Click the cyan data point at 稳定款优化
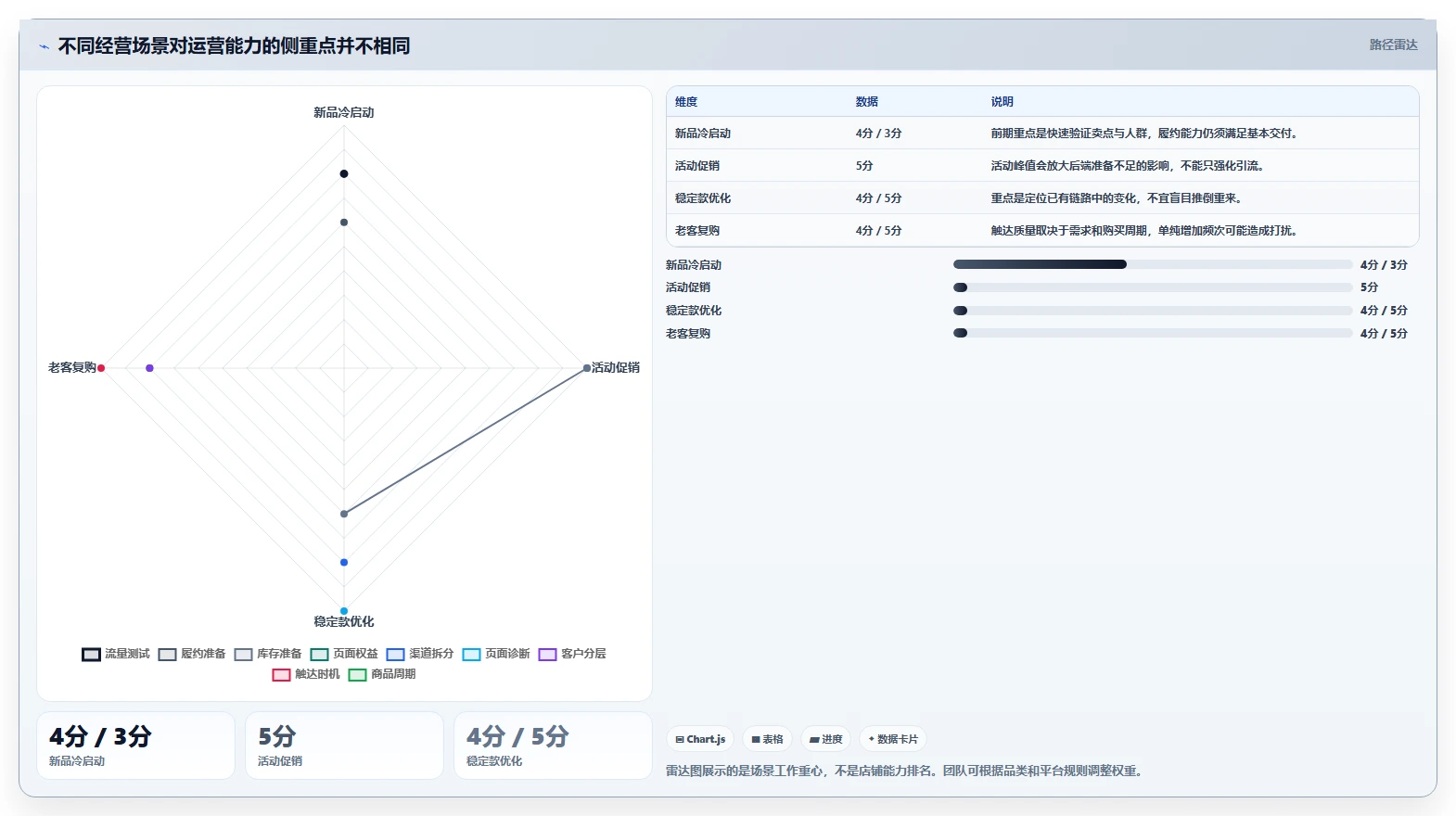This screenshot has width=1456, height=816. point(344,611)
